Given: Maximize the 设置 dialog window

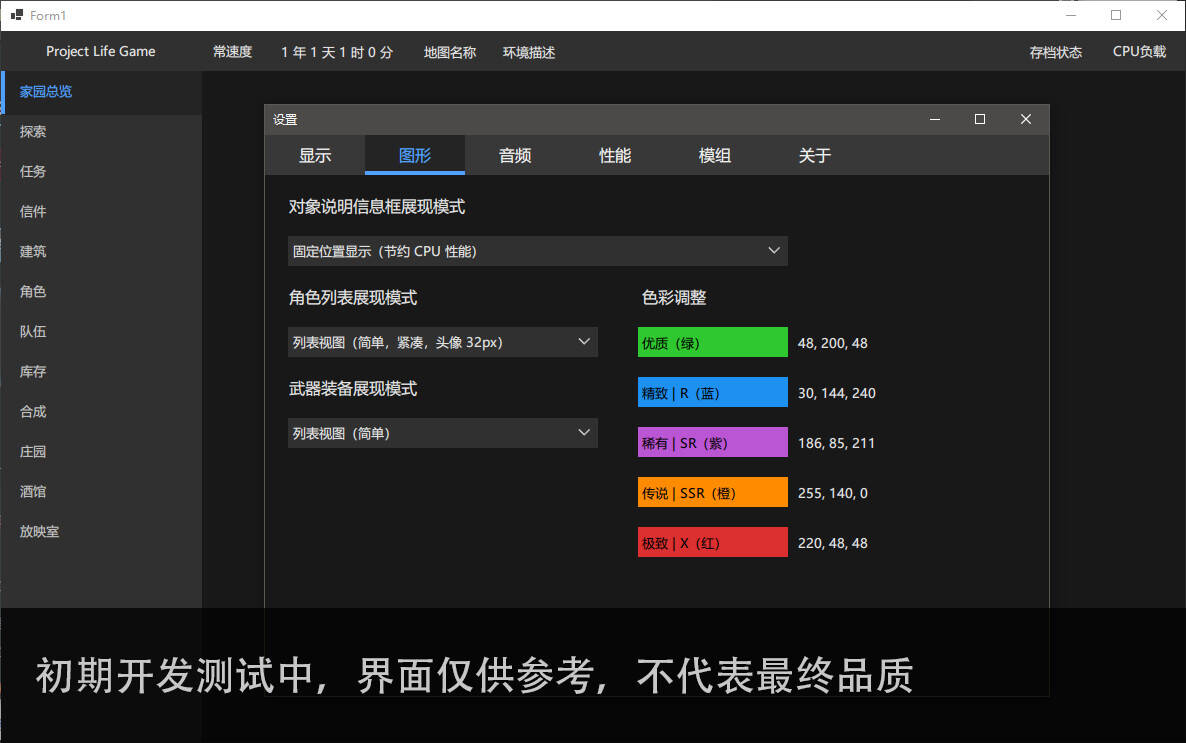Looking at the screenshot, I should click(980, 119).
